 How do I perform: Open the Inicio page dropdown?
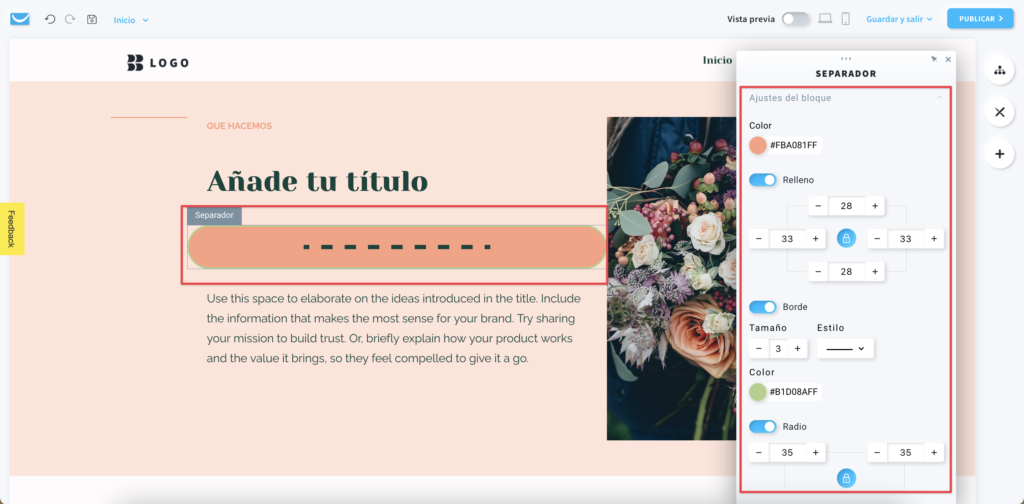click(x=131, y=20)
